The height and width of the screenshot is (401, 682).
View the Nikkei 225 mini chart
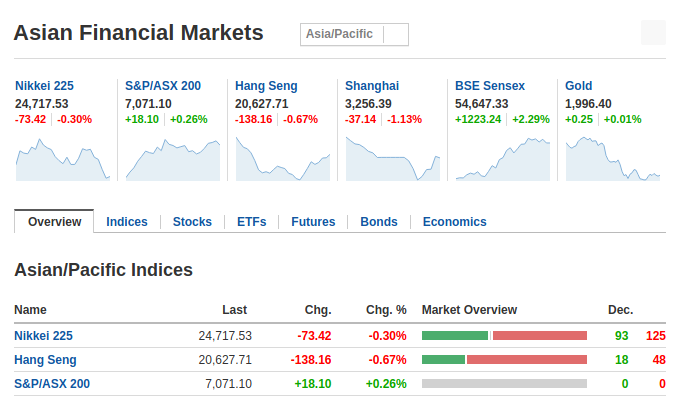pyautogui.click(x=63, y=159)
